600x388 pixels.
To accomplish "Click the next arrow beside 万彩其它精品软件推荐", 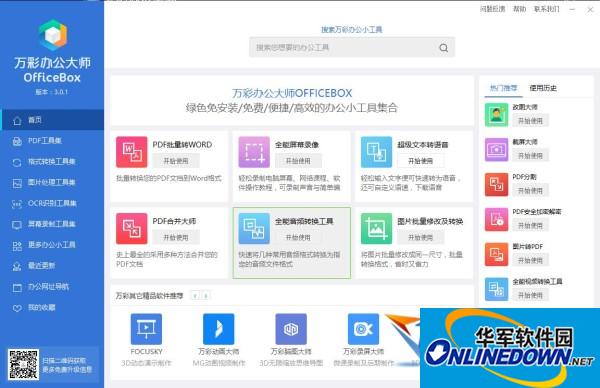I will coord(206,296).
